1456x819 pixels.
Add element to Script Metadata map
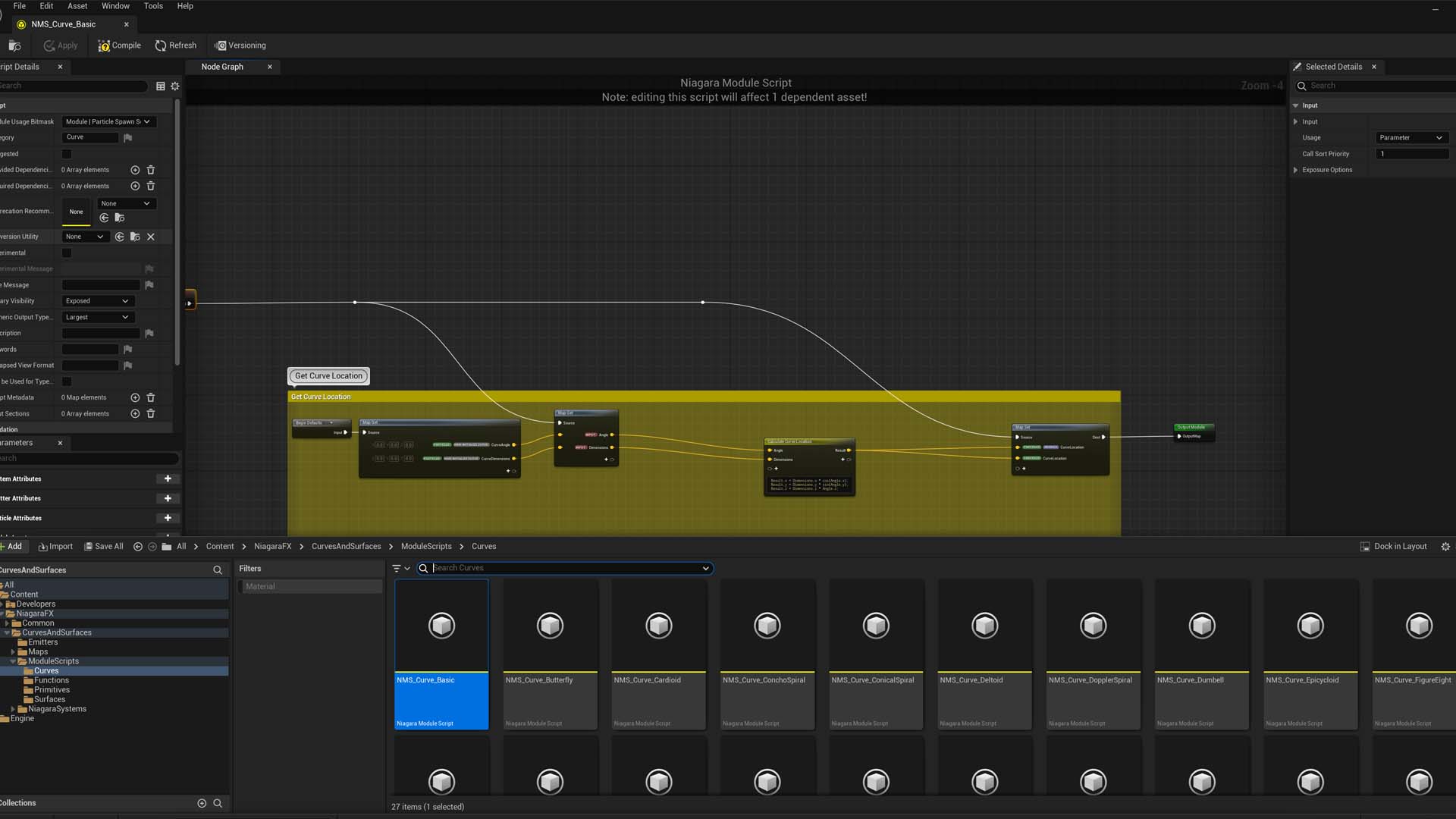click(135, 397)
